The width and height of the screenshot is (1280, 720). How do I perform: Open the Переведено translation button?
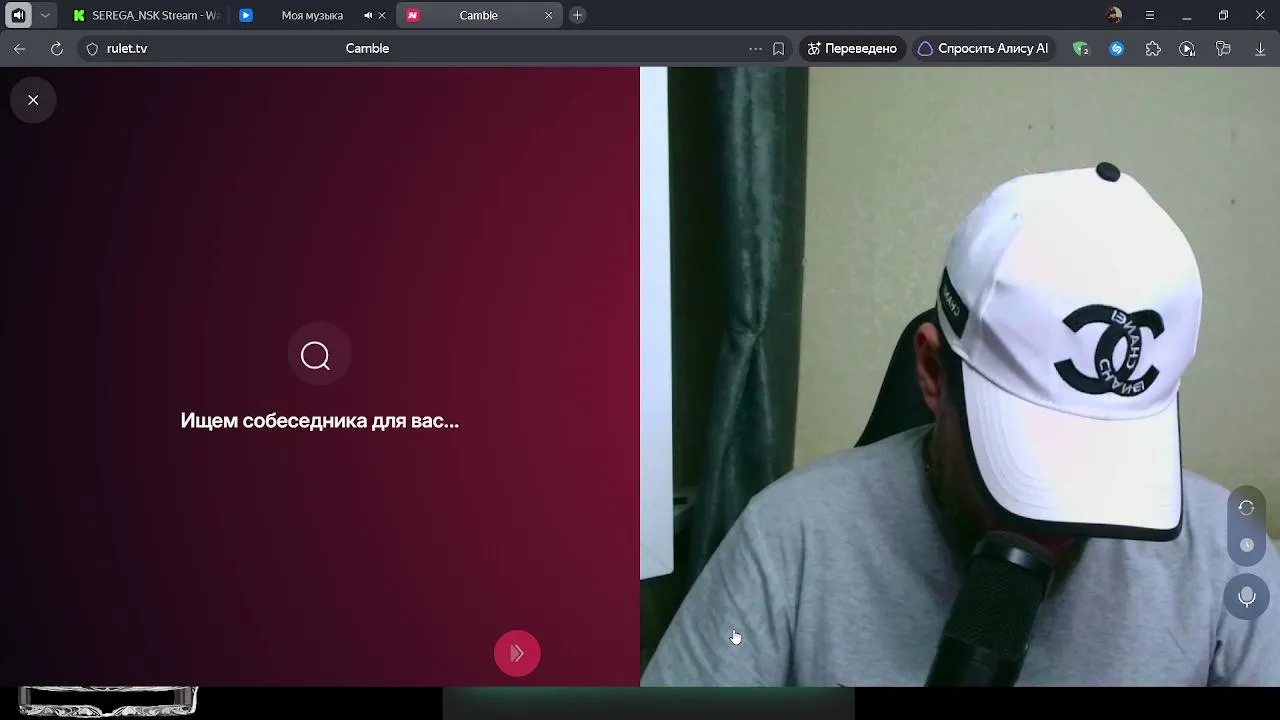point(852,48)
